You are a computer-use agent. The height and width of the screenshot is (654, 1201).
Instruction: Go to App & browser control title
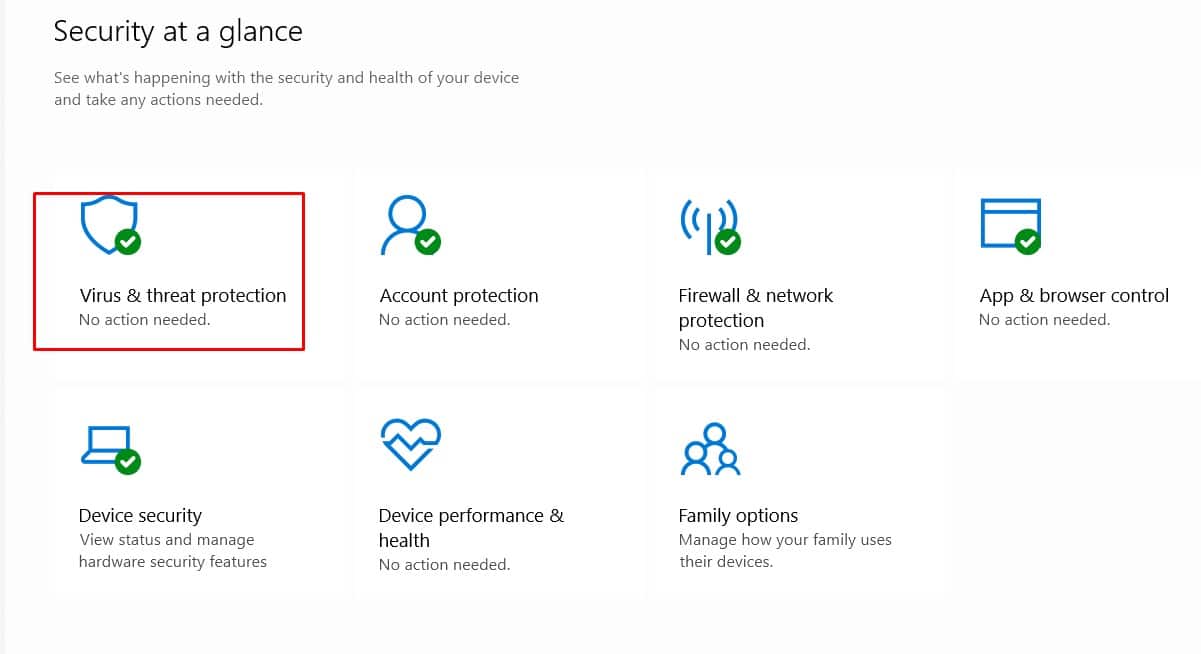pyautogui.click(x=1073, y=296)
